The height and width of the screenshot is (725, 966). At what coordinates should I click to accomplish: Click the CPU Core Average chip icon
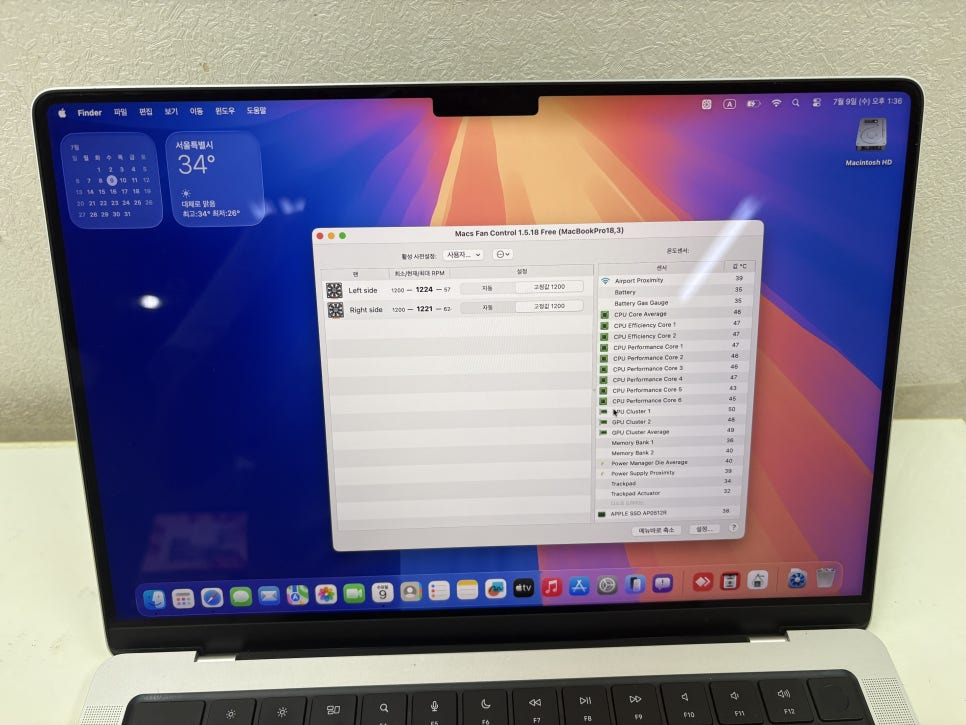(x=604, y=314)
